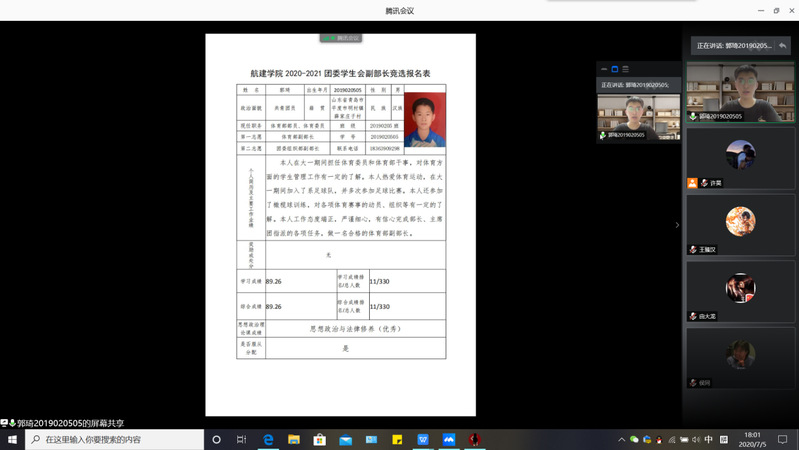Open the Mail app in taskbar
Image resolution: width=799 pixels, height=450 pixels.
click(x=346, y=440)
